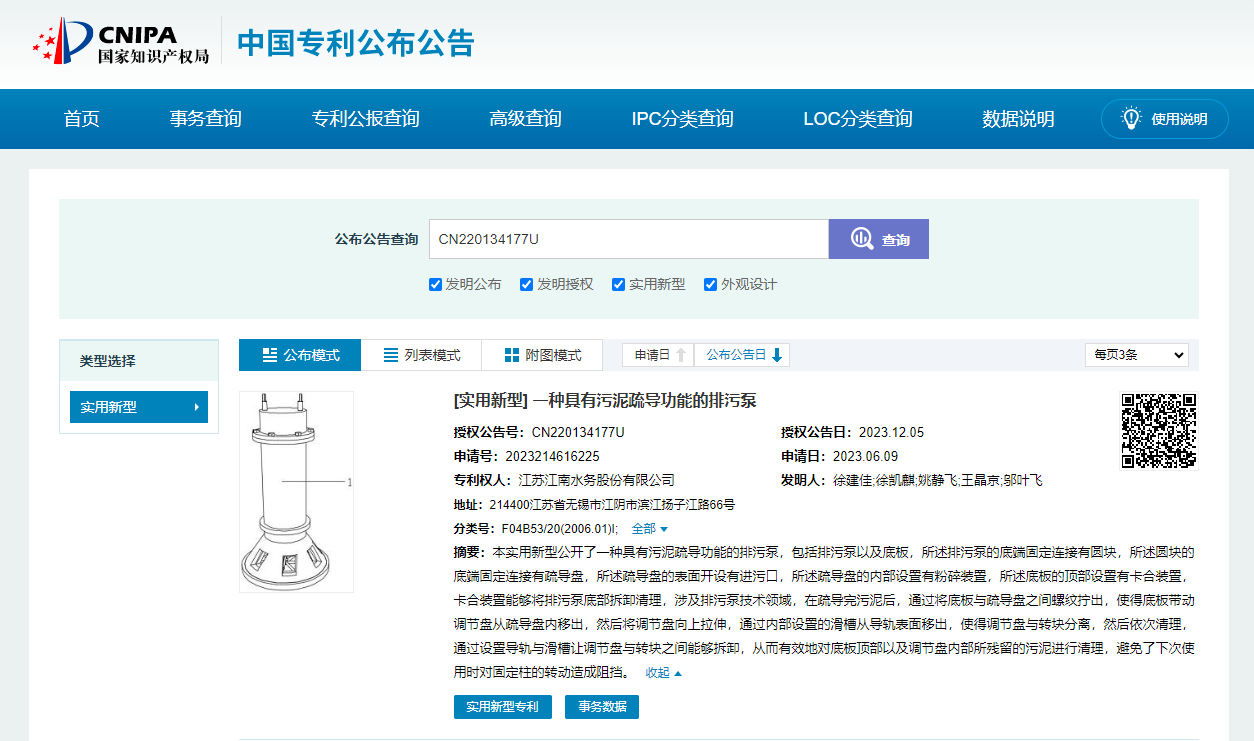Switch to 附图模式 tab
The image size is (1254, 741).
click(x=542, y=355)
